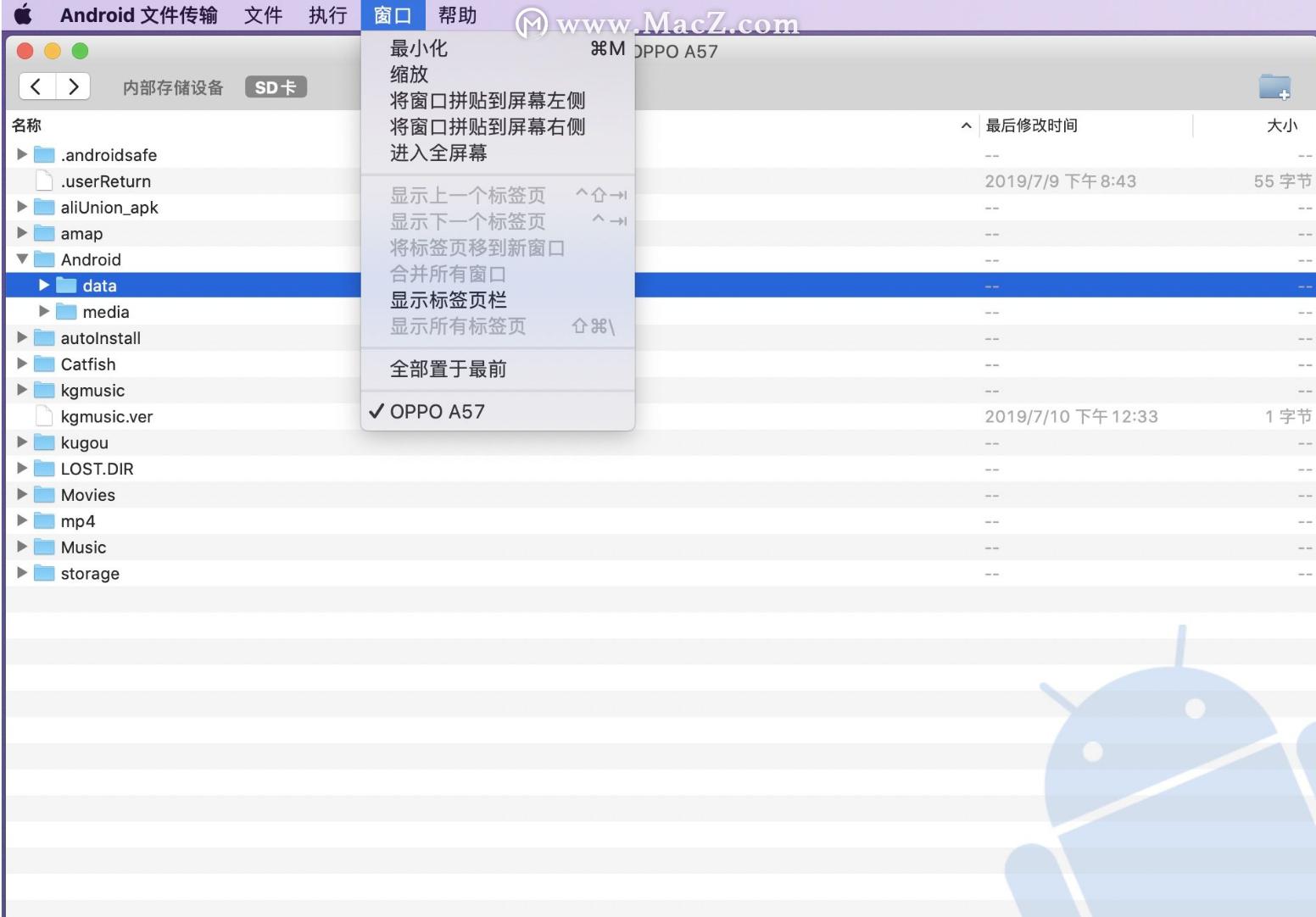Viewport: 1316px width, 917px height.
Task: Expand the Catfish folder
Action: pyautogui.click(x=22, y=364)
